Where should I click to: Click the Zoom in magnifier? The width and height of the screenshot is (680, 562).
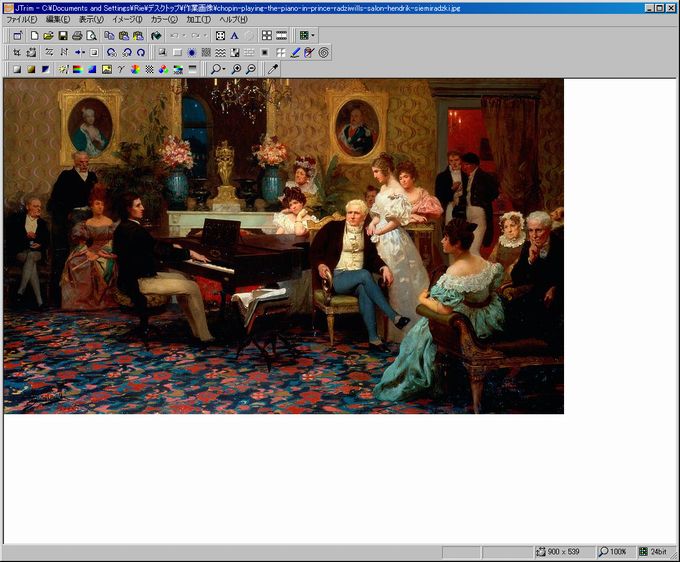point(236,69)
